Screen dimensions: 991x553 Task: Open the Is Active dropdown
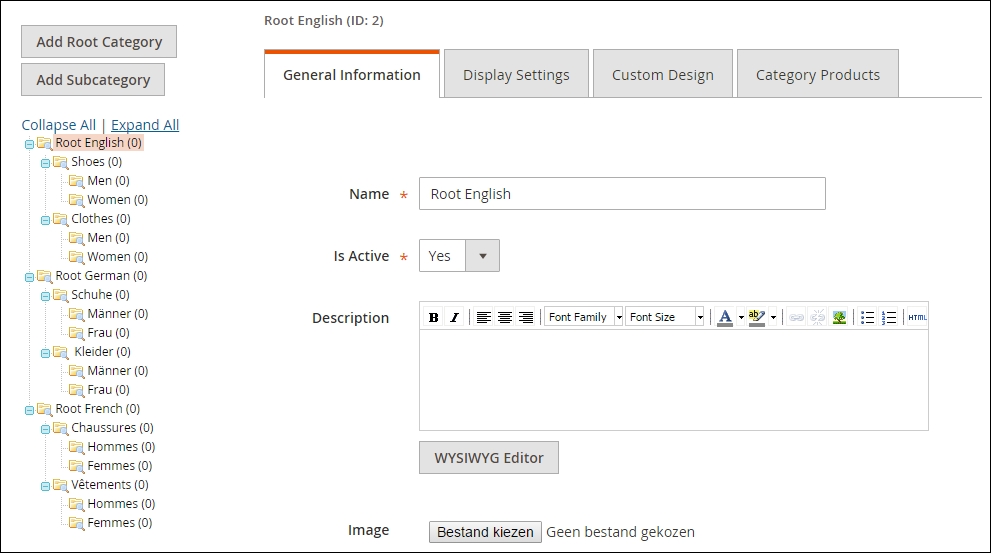click(x=482, y=256)
